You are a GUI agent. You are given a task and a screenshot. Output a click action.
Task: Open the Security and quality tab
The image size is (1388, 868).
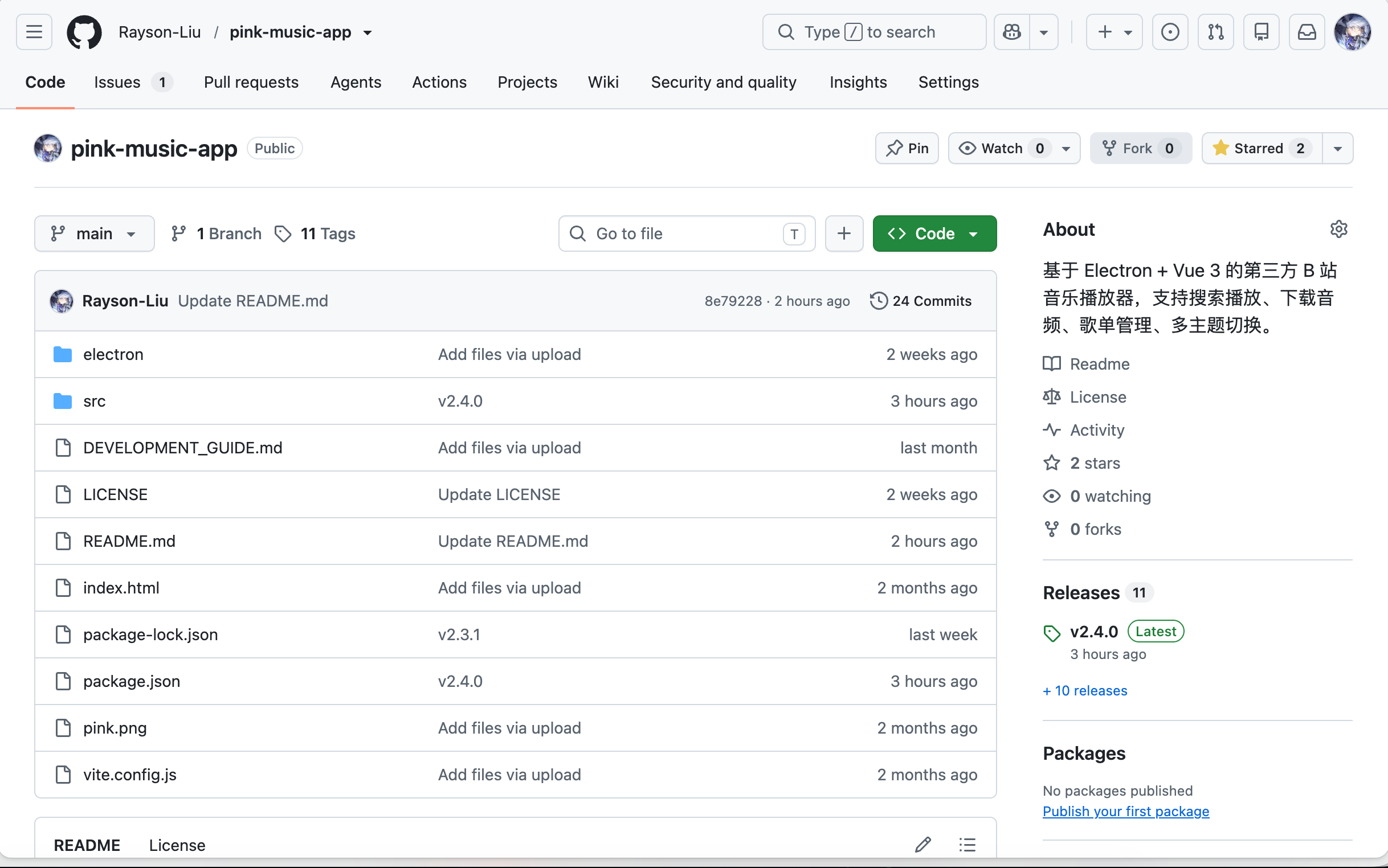point(724,82)
